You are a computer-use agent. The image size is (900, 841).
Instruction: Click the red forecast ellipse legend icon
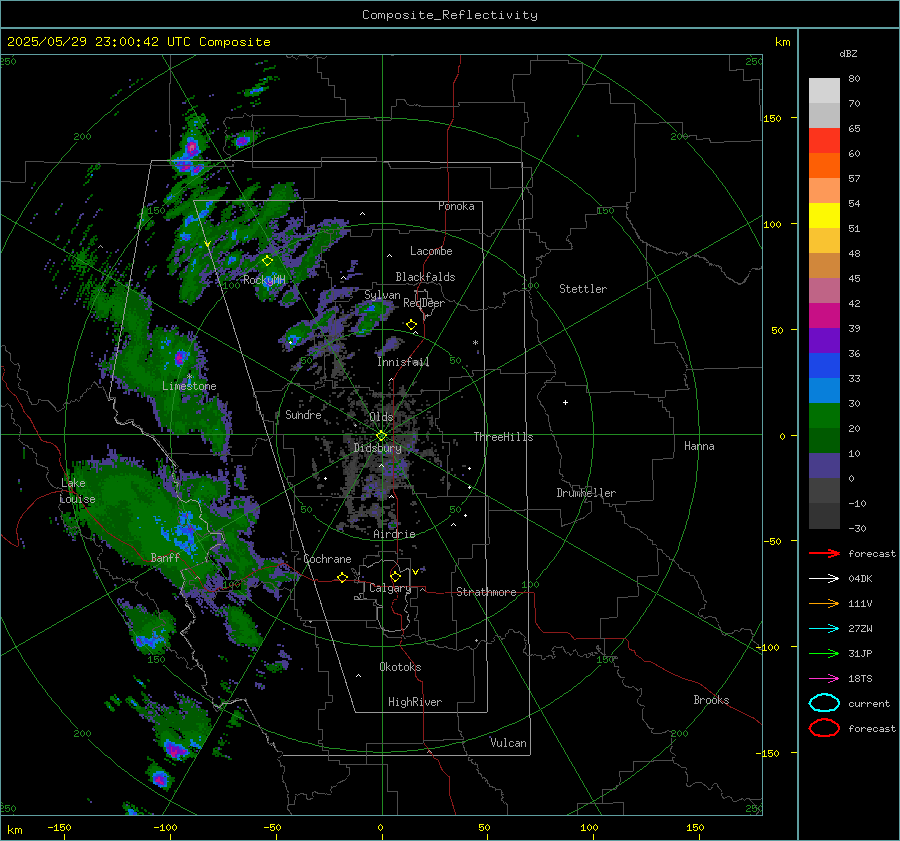click(x=824, y=728)
